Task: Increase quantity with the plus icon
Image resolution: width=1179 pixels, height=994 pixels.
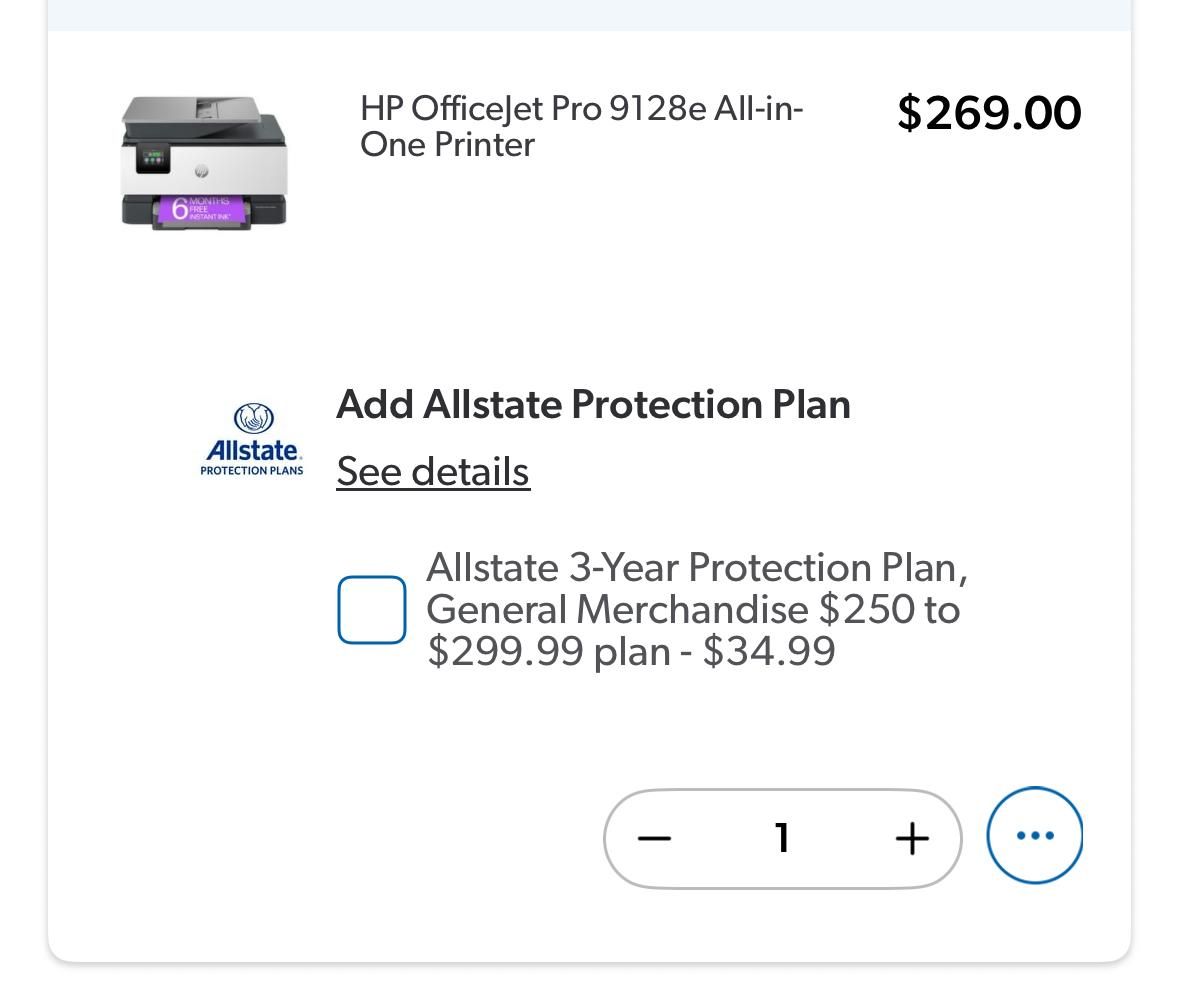Action: point(911,838)
